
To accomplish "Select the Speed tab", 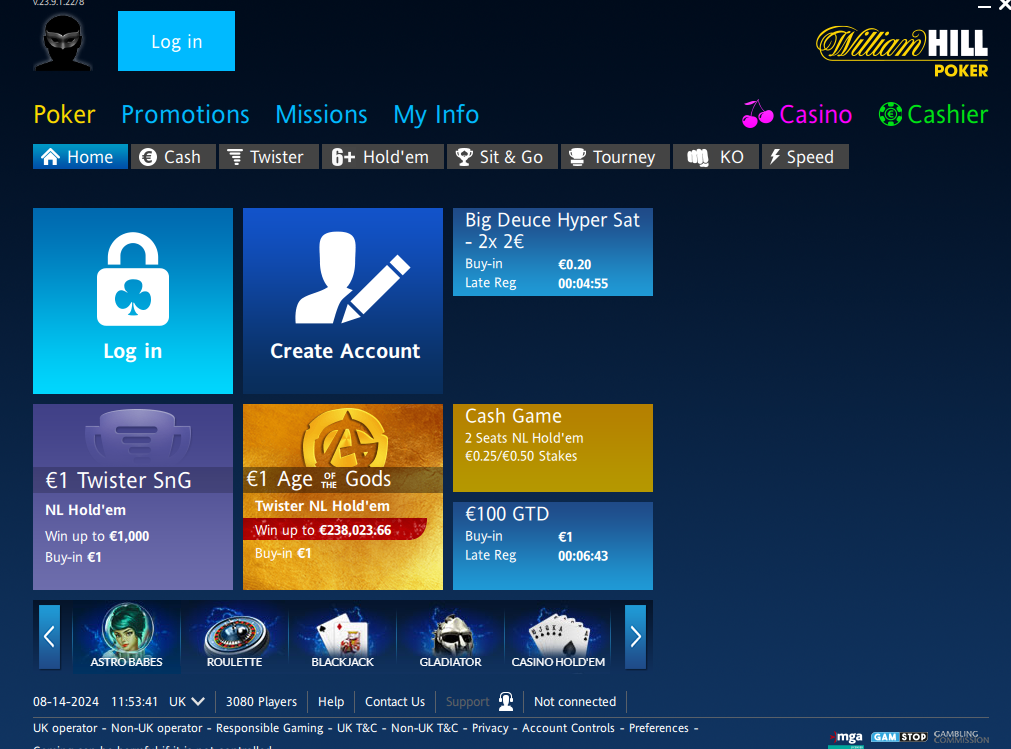I will (x=805, y=157).
